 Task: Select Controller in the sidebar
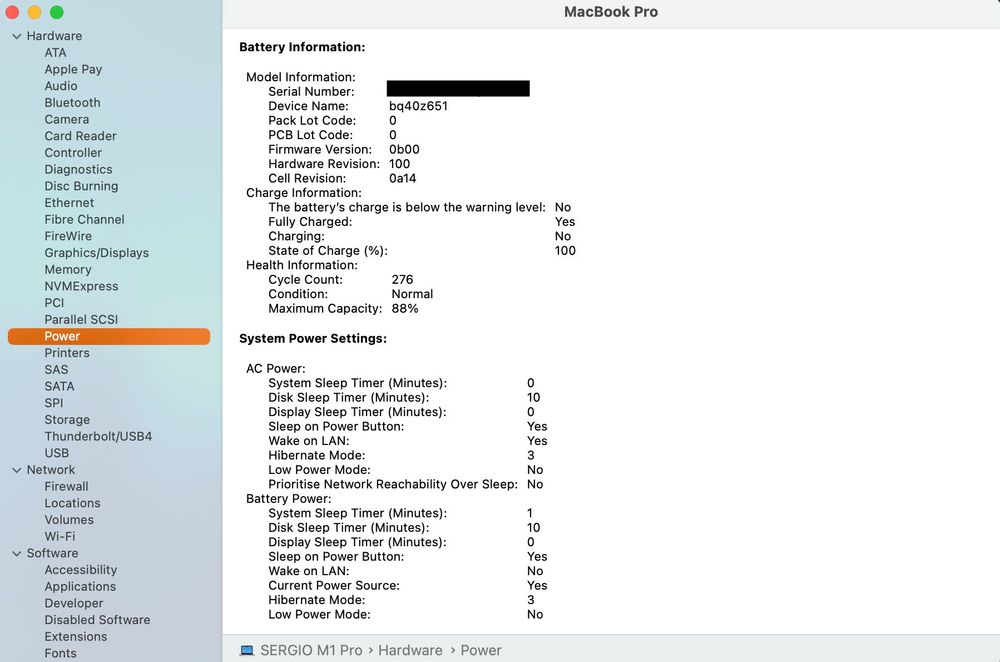click(x=73, y=152)
